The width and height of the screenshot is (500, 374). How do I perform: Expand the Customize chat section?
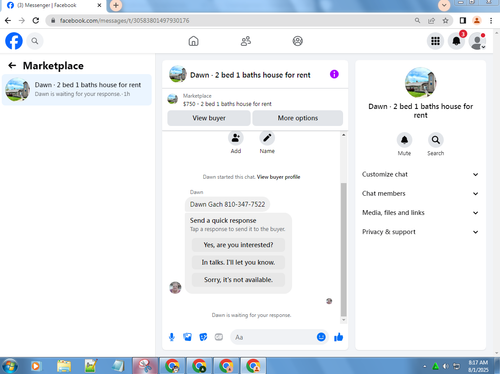(420, 174)
